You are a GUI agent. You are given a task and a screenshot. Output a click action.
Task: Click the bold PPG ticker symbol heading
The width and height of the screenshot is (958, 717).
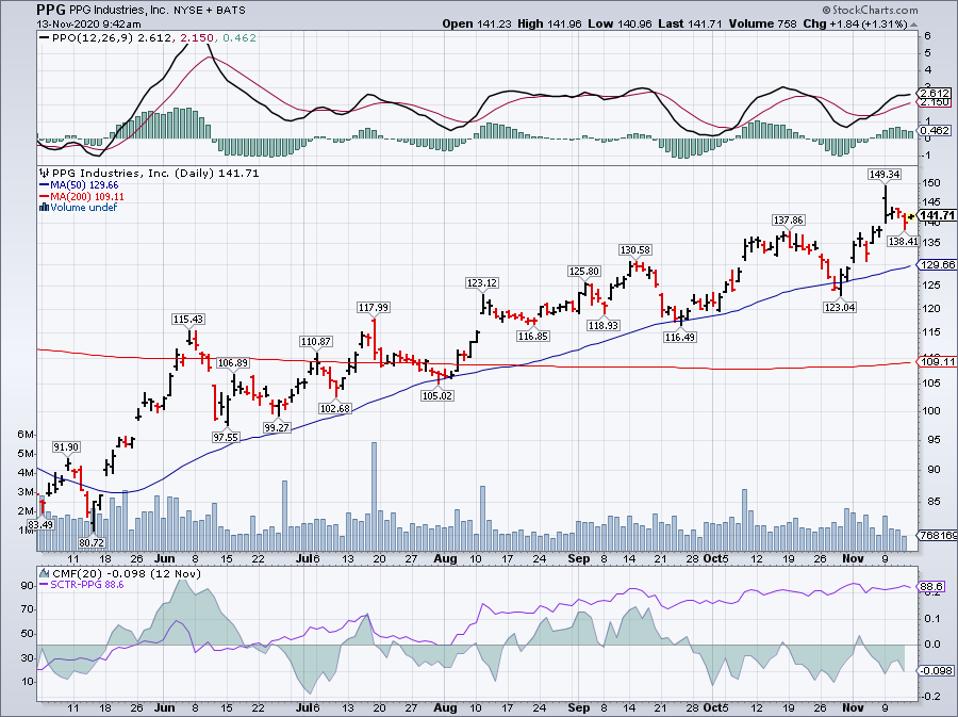click(51, 9)
